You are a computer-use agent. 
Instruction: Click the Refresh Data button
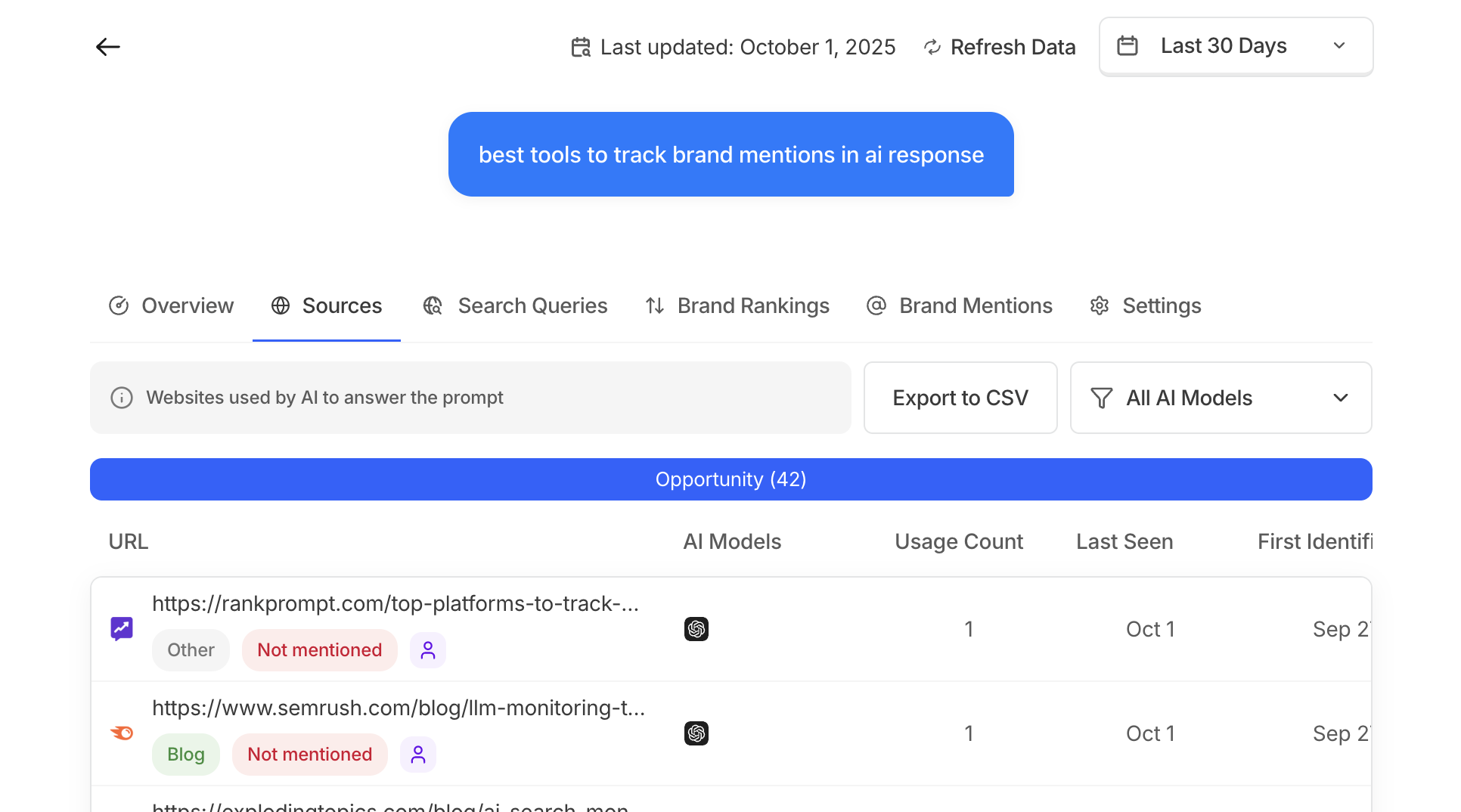[x=1000, y=47]
